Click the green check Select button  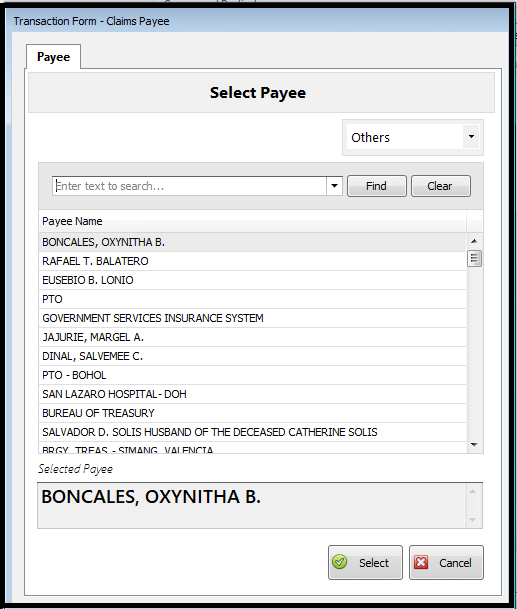(365, 562)
